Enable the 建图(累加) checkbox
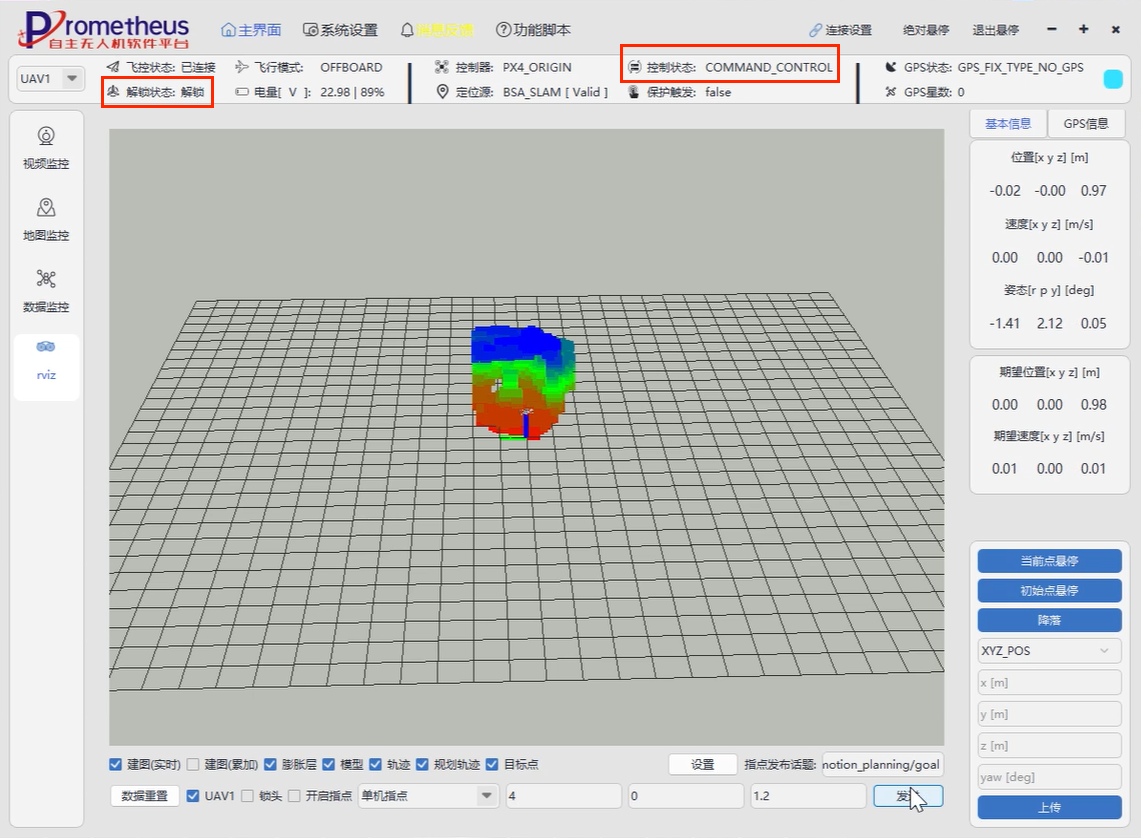 193,765
